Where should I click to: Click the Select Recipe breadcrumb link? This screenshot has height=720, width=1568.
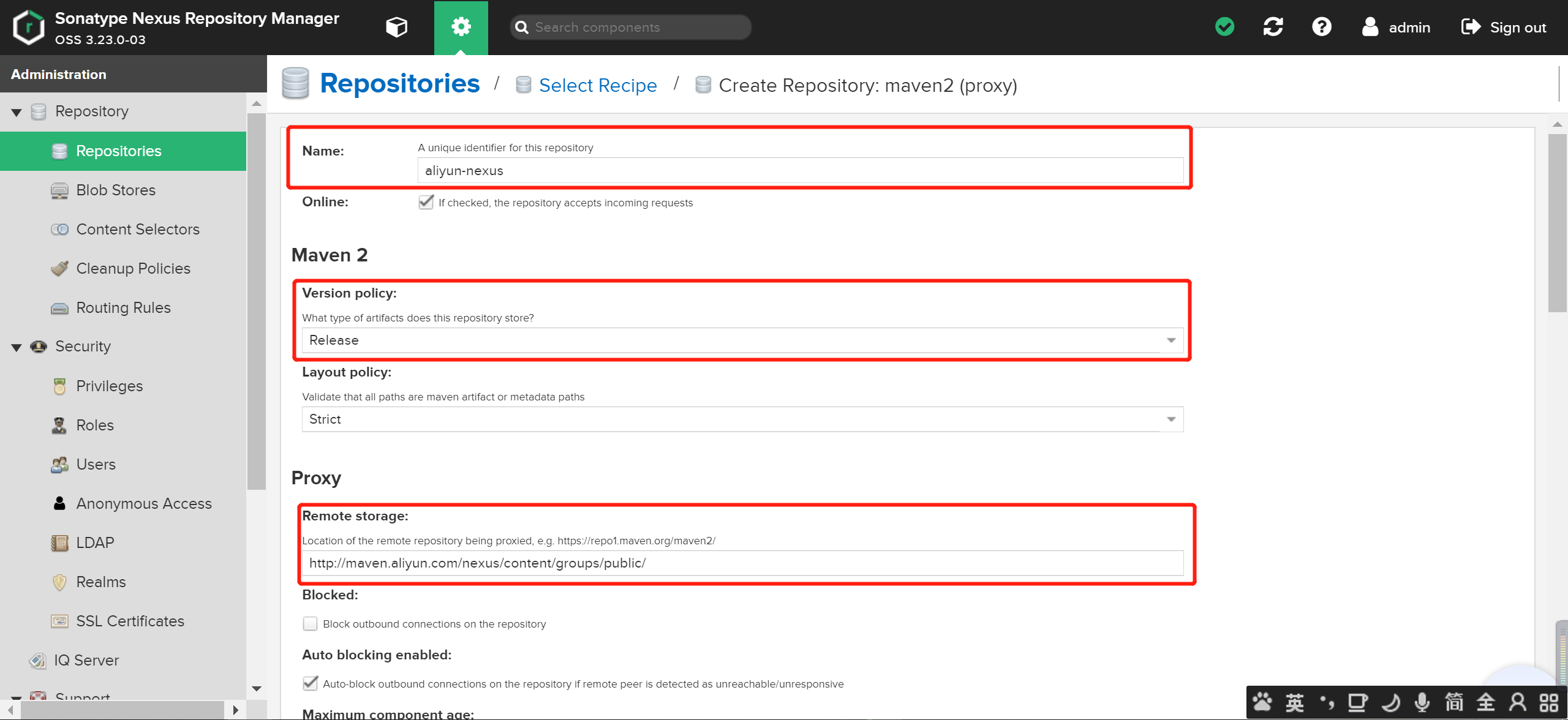coord(597,85)
